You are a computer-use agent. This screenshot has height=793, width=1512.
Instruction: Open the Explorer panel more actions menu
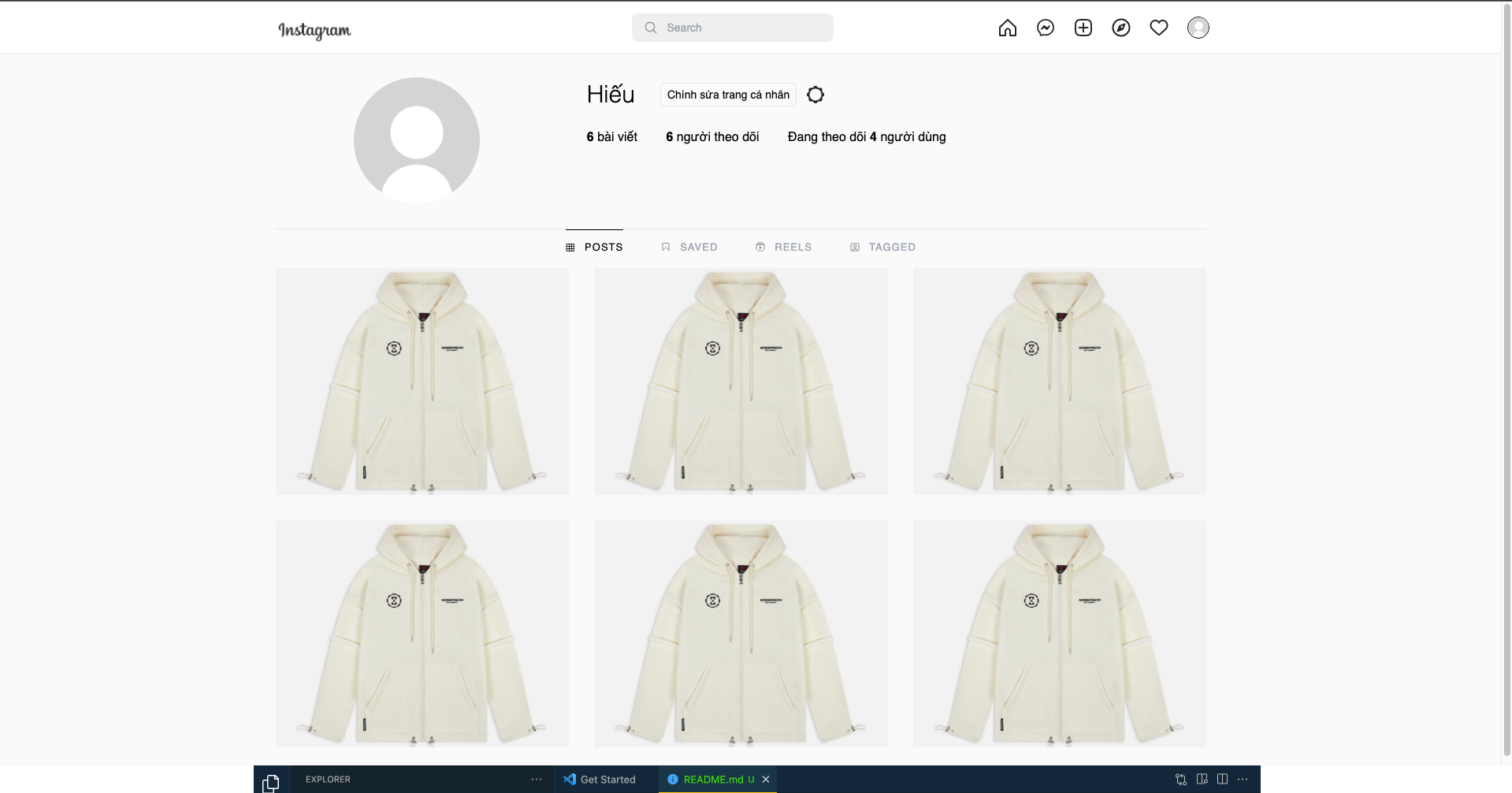pyautogui.click(x=537, y=780)
